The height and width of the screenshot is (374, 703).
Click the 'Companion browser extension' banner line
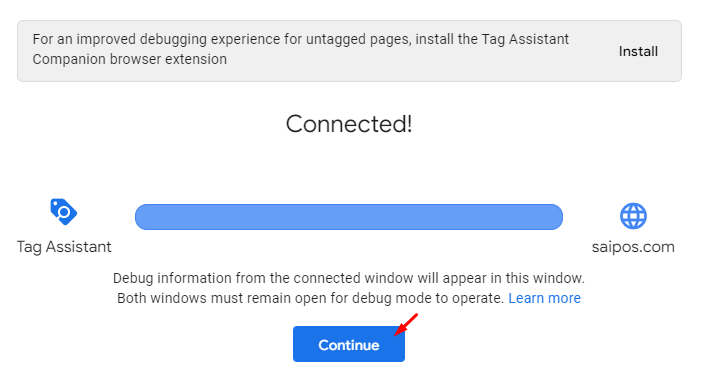(130, 59)
